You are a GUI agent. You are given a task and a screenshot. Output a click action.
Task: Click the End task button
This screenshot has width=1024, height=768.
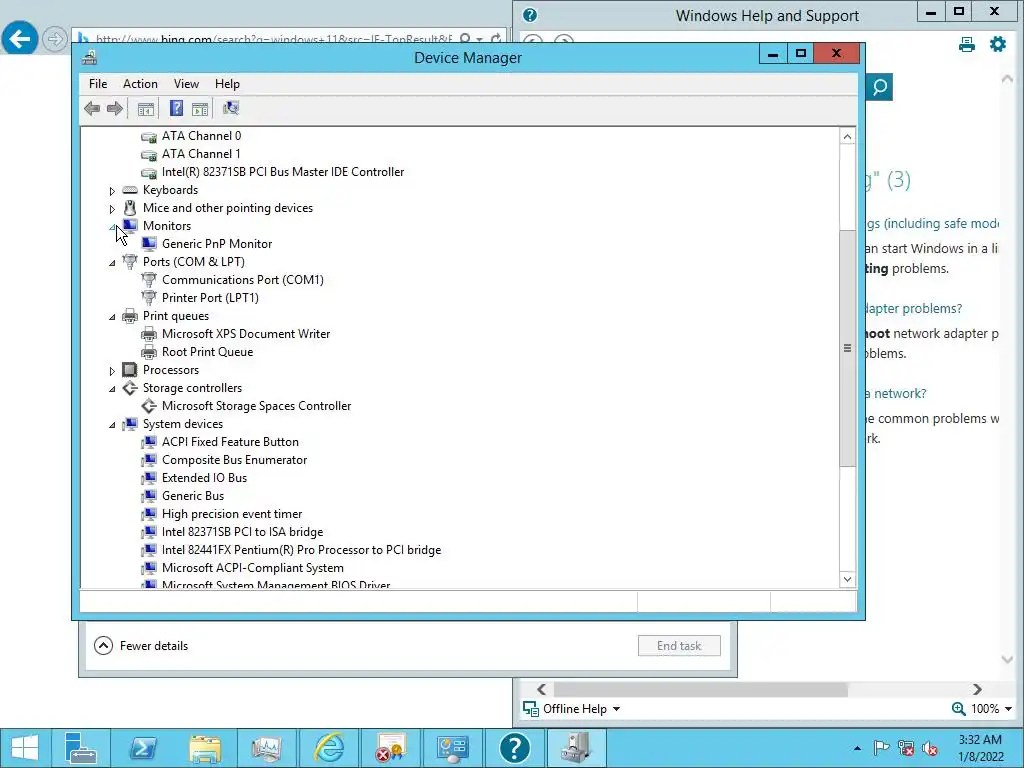(x=679, y=646)
